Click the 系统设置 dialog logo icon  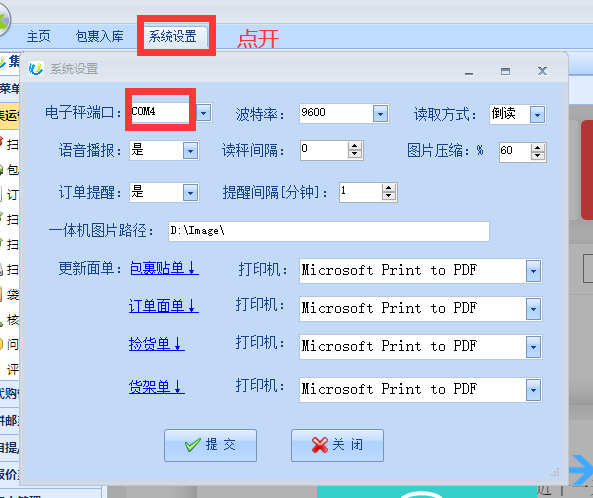point(36,69)
